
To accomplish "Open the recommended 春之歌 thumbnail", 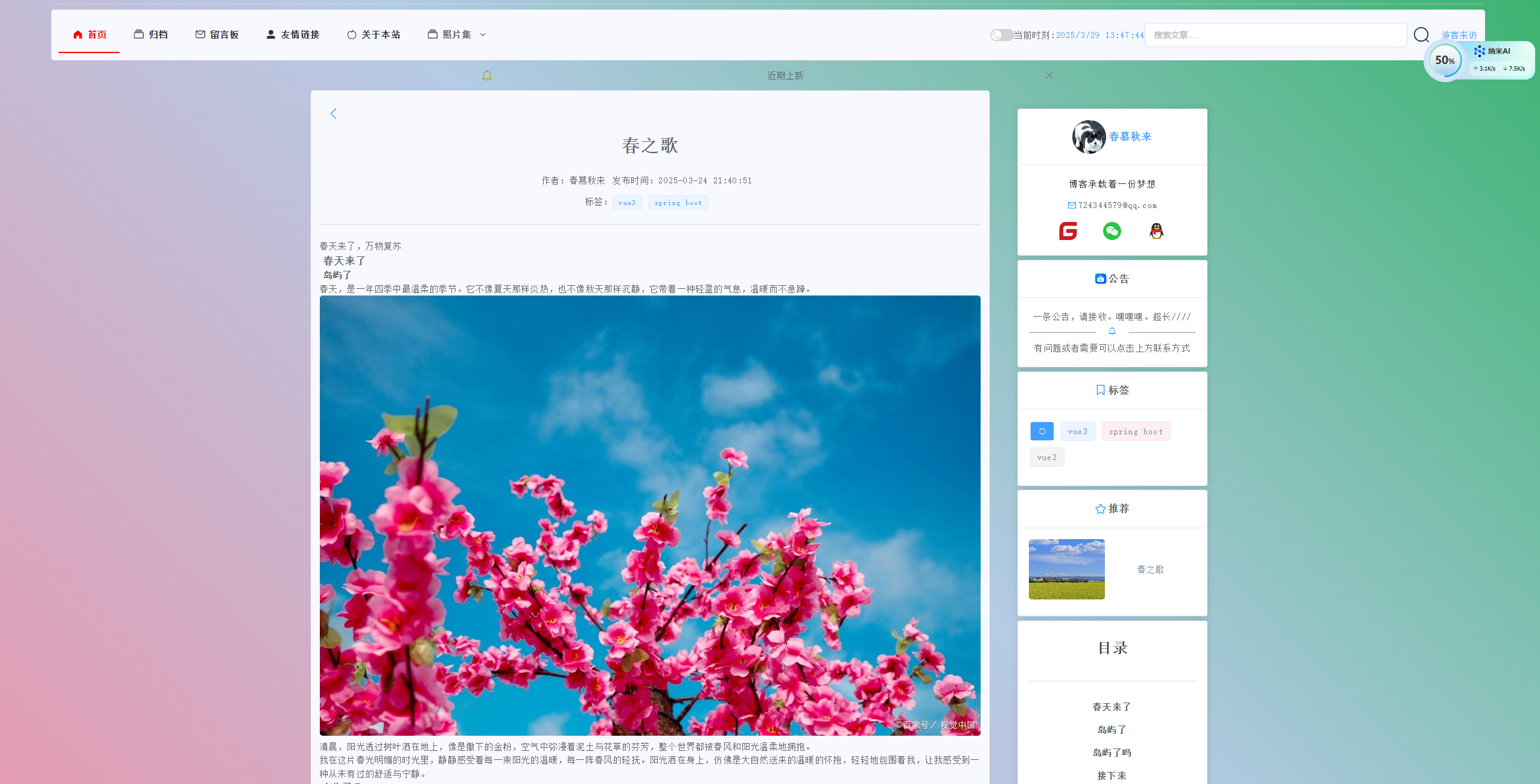I will coord(1066,569).
